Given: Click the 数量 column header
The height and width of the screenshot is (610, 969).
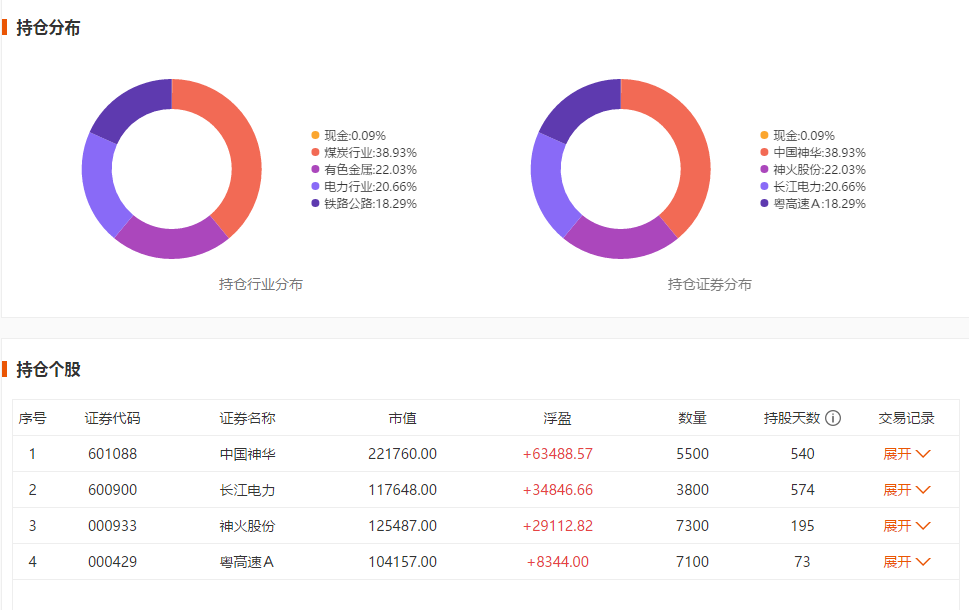Looking at the screenshot, I should 692,418.
